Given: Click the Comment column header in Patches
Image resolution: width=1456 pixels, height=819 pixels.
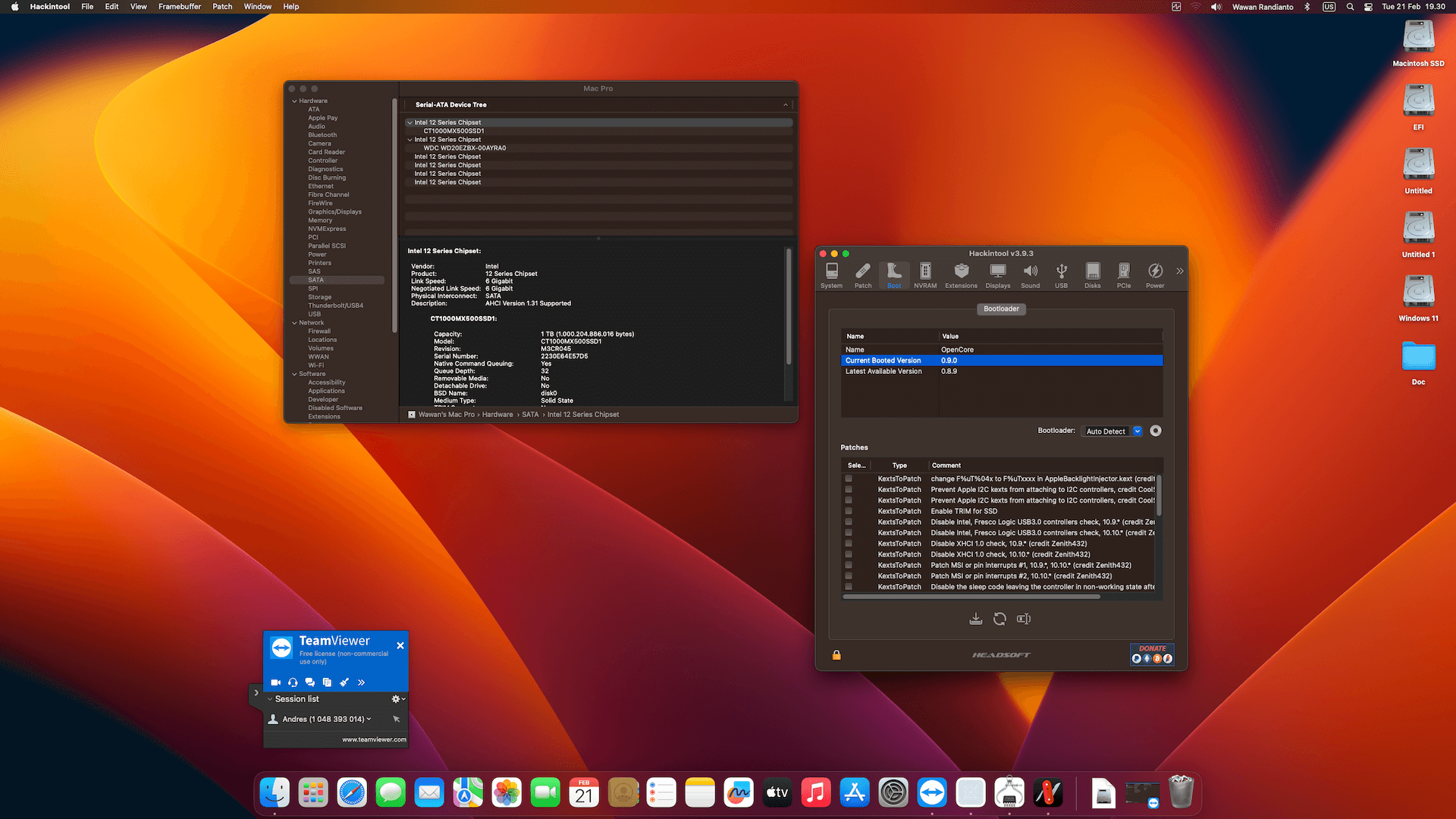Looking at the screenshot, I should [946, 465].
